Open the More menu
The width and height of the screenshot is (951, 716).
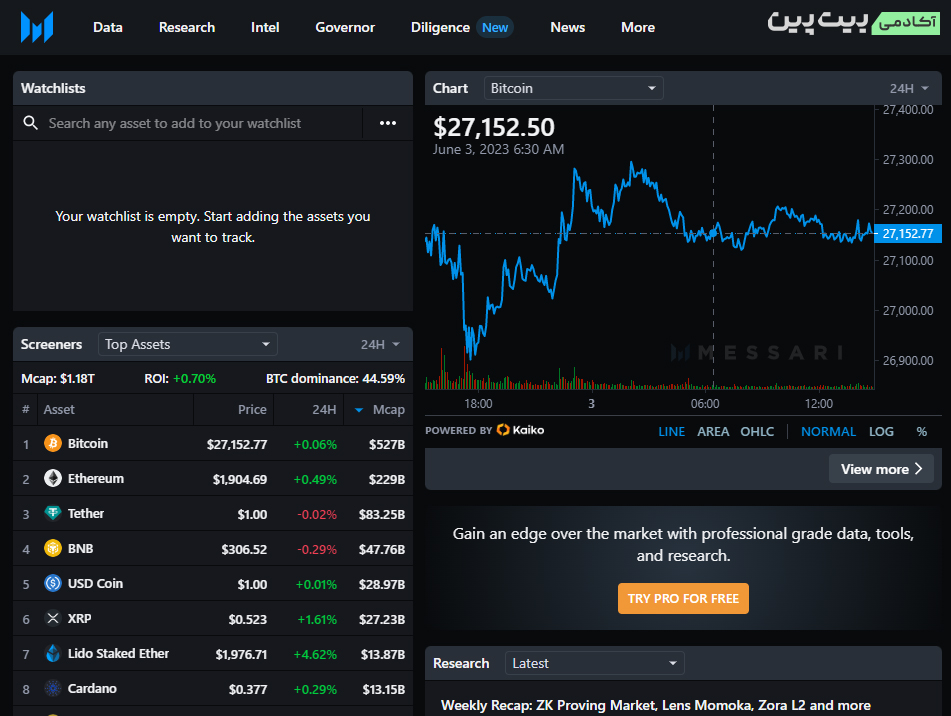coord(638,27)
